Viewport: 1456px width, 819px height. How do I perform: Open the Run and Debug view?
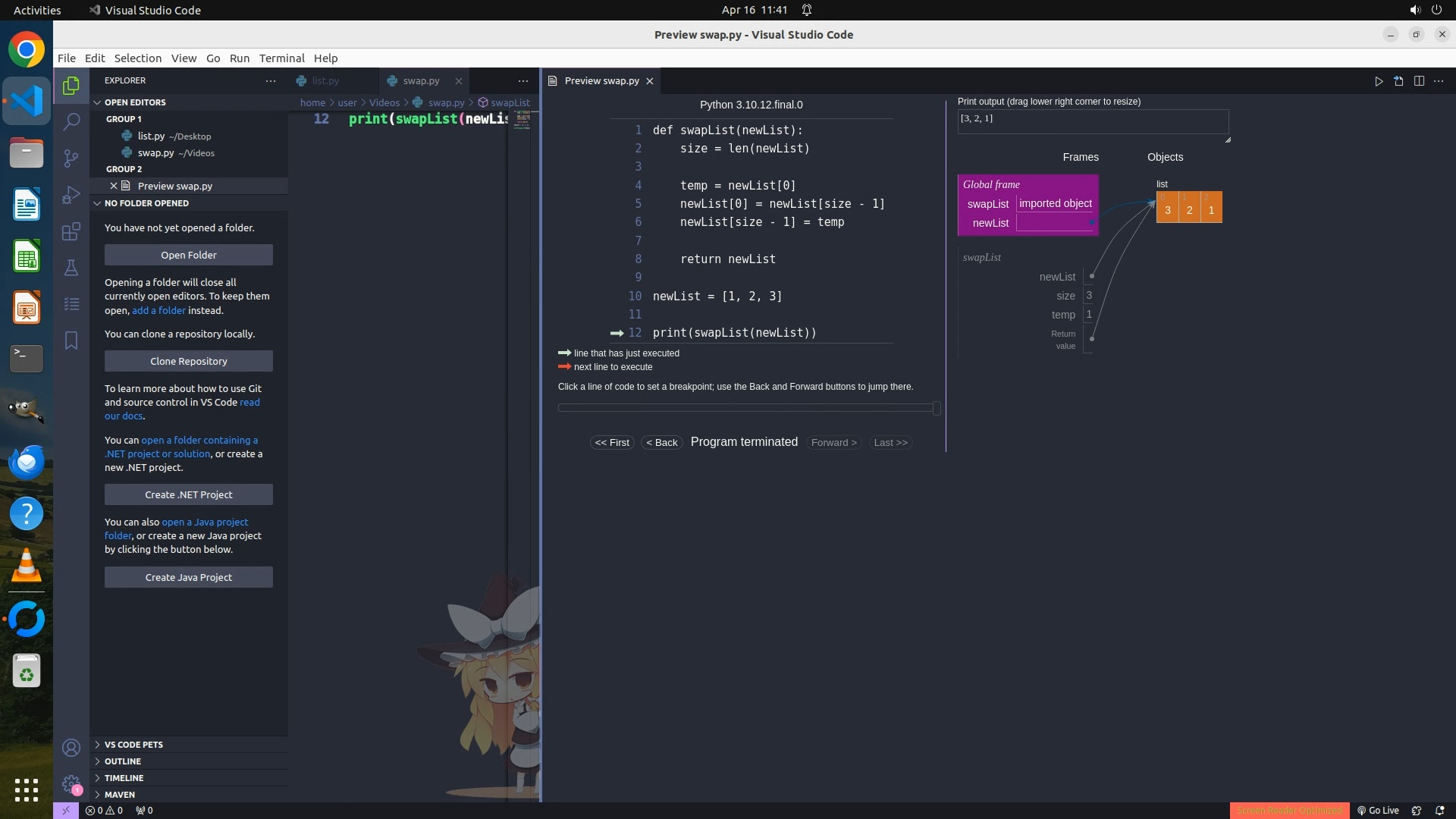pos(71,195)
